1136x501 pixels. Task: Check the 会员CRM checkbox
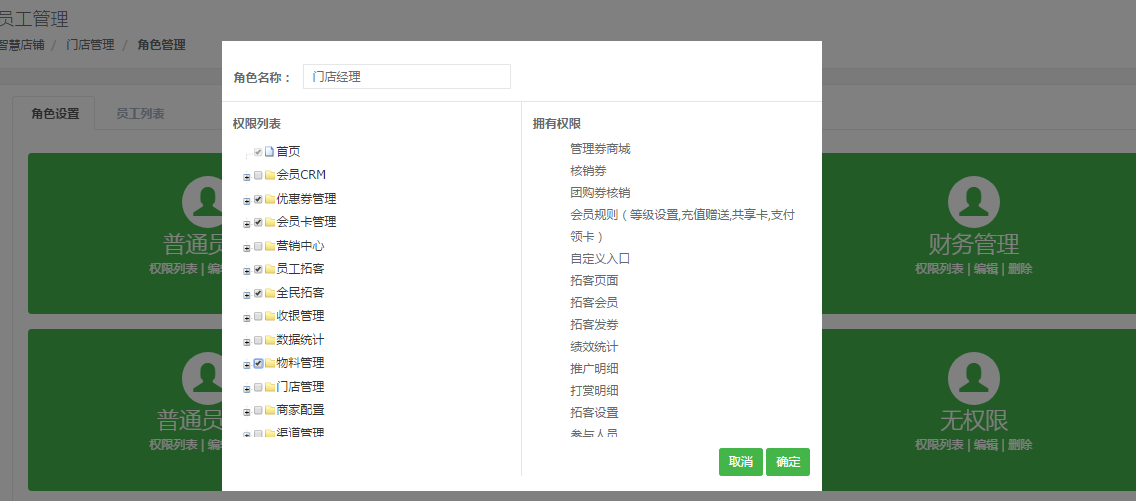(x=258, y=175)
